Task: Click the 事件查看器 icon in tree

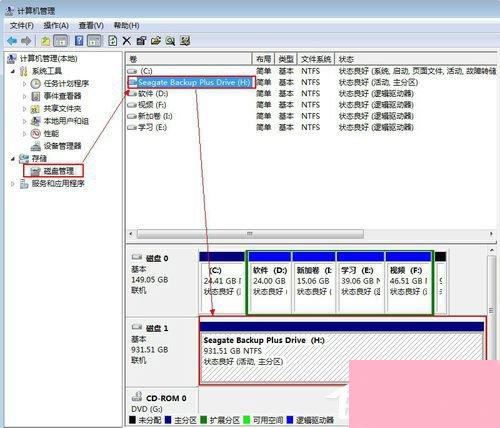Action: click(36, 96)
